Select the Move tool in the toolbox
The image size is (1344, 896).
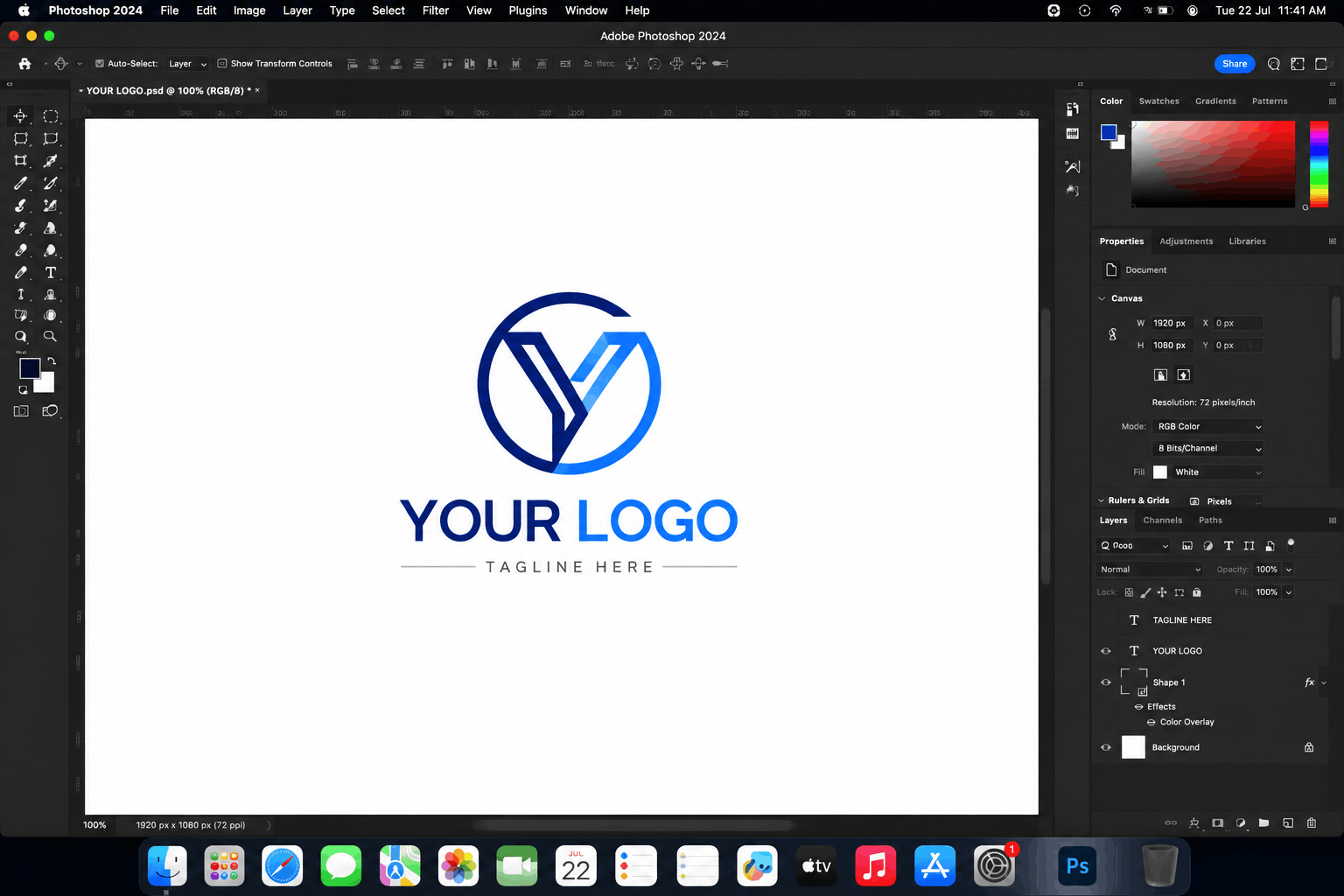[21, 116]
